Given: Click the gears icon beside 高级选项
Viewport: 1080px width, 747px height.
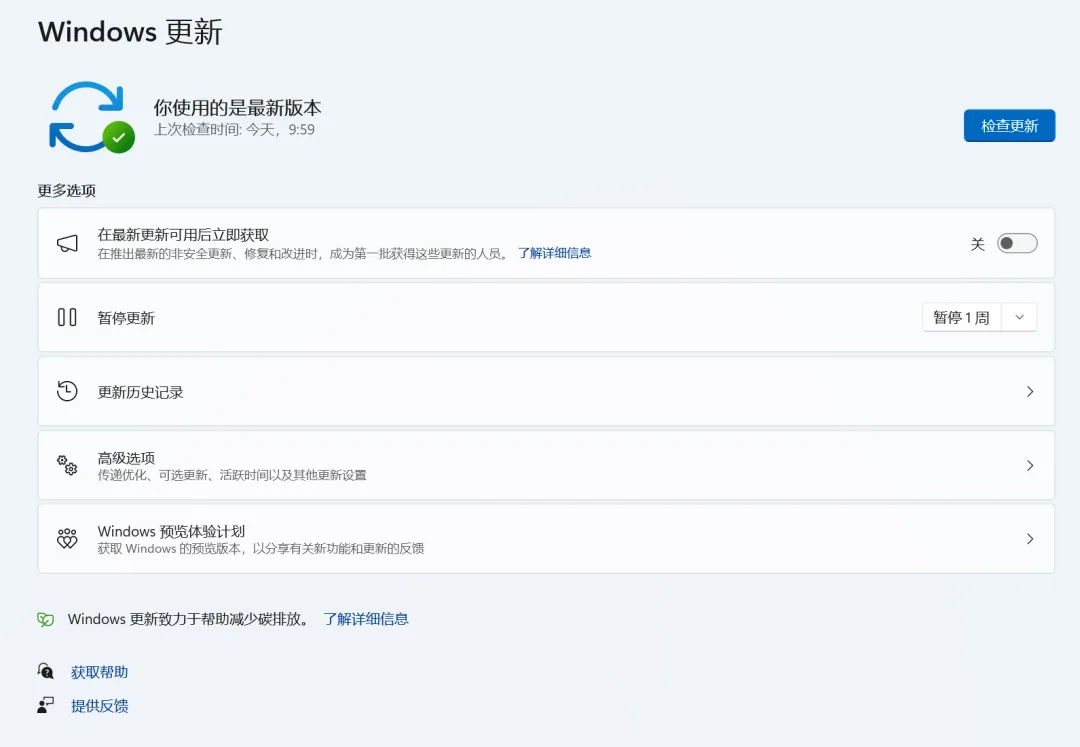Looking at the screenshot, I should point(67,465).
